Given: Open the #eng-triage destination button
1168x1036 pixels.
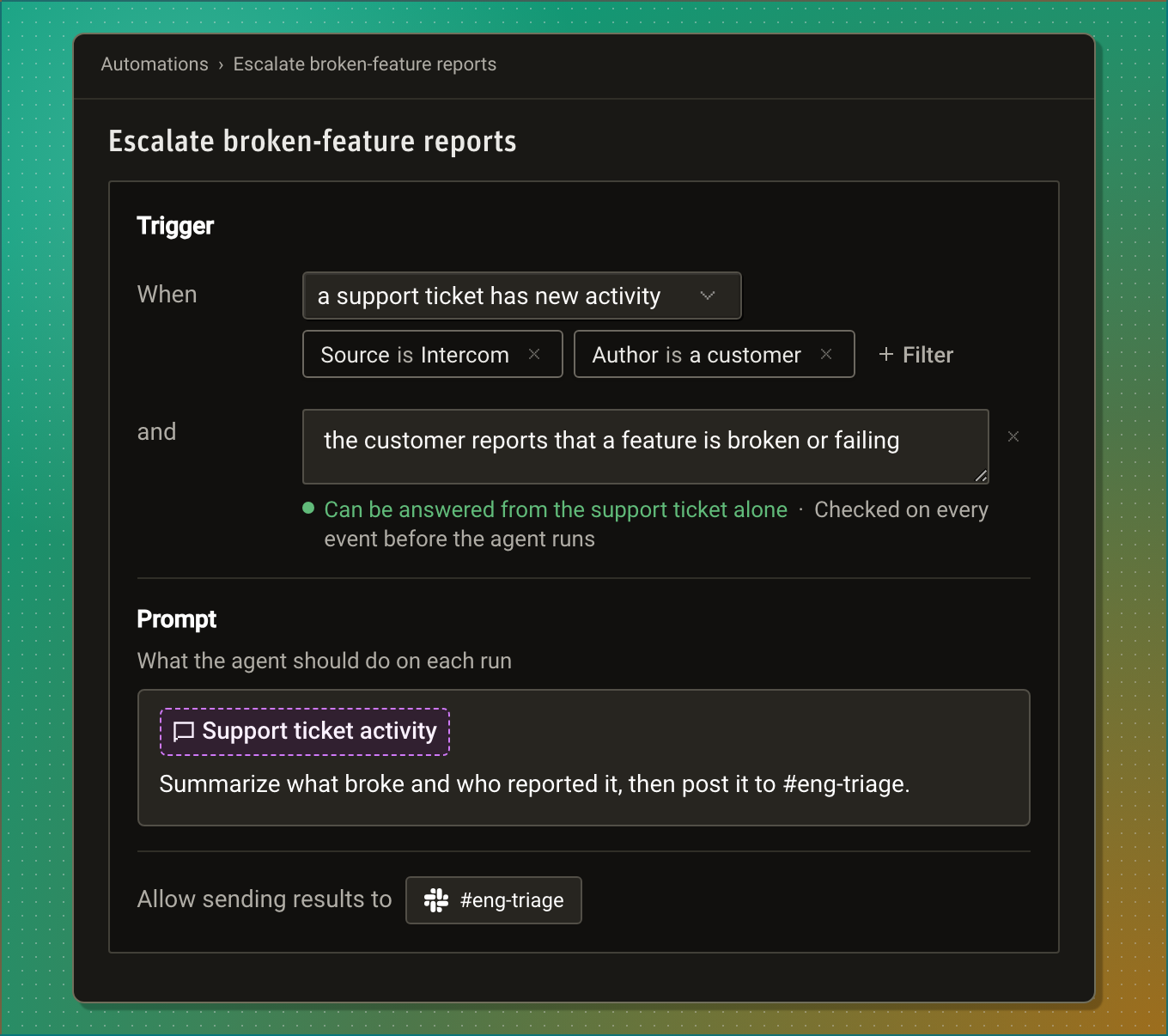Looking at the screenshot, I should click(x=494, y=900).
